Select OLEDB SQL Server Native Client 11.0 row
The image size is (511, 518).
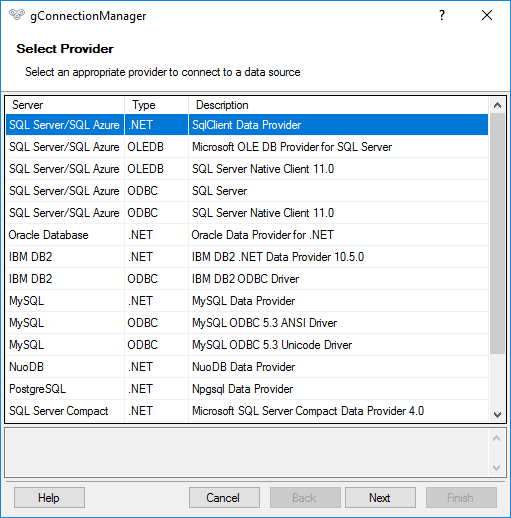(247, 169)
